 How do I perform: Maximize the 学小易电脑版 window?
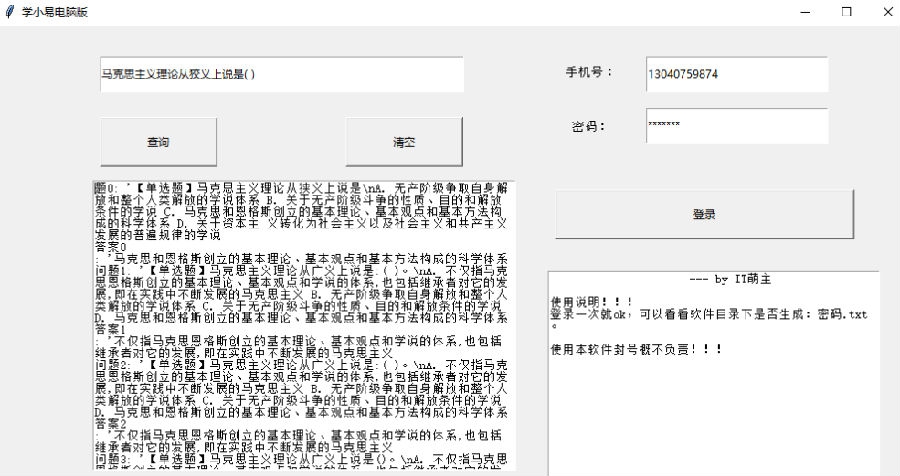[847, 11]
